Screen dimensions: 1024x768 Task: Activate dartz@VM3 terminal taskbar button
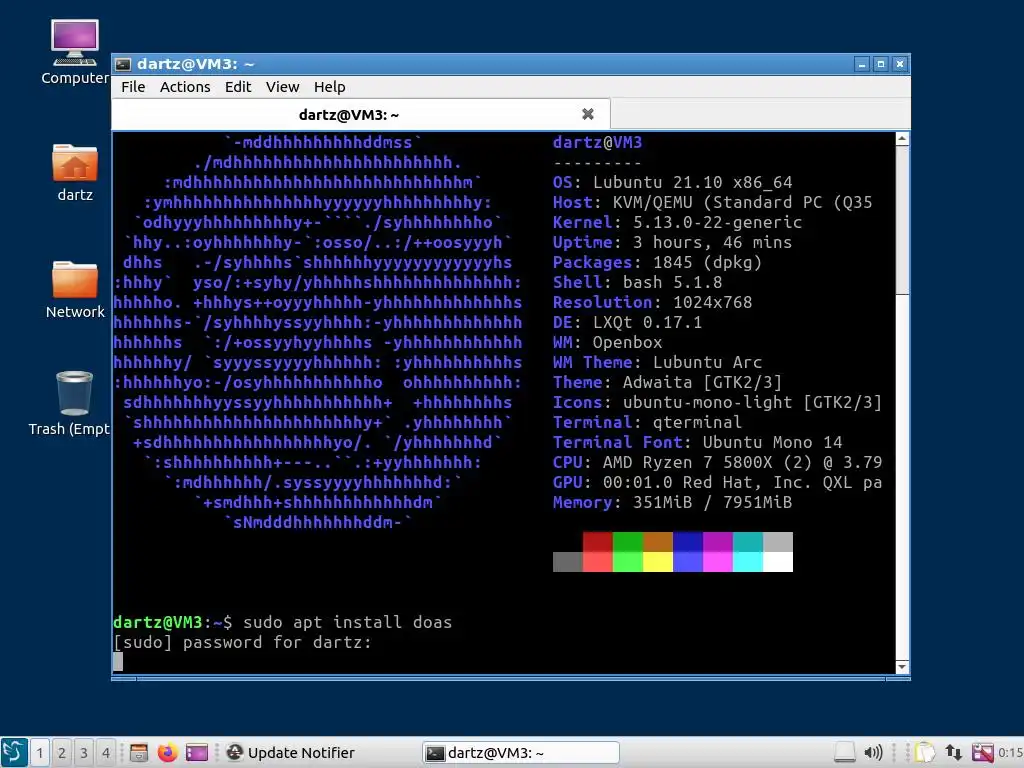[520, 753]
